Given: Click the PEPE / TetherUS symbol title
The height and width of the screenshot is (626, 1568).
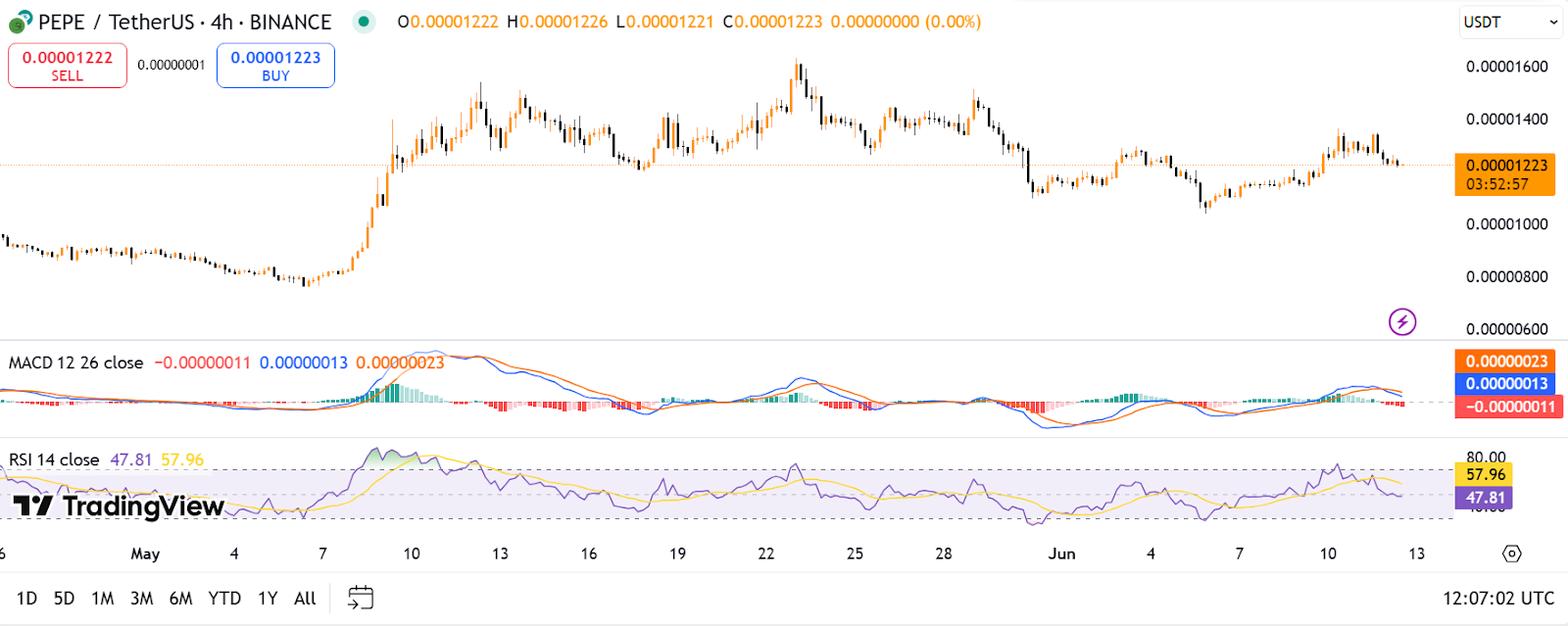Looking at the screenshot, I should (184, 22).
